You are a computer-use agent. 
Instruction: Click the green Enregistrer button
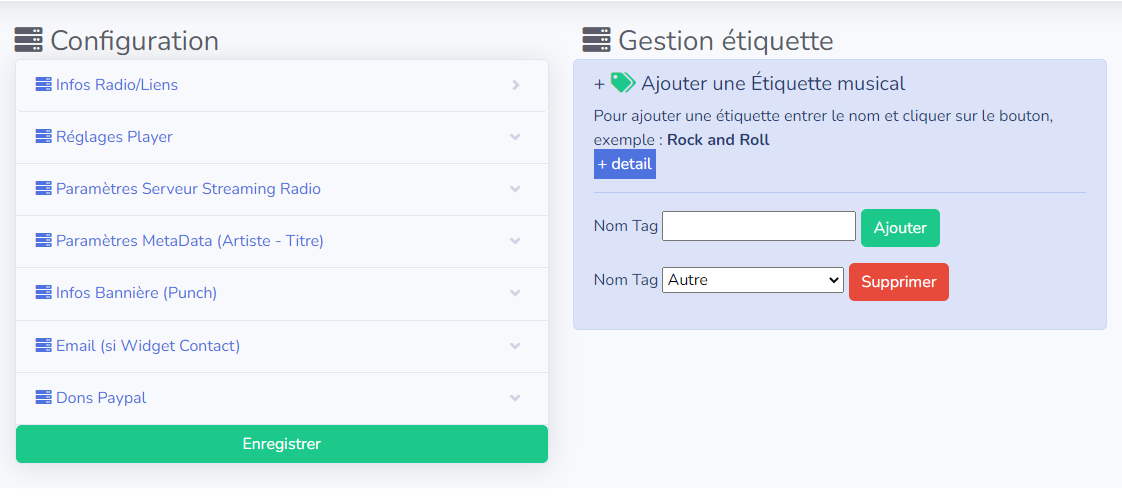coord(282,444)
